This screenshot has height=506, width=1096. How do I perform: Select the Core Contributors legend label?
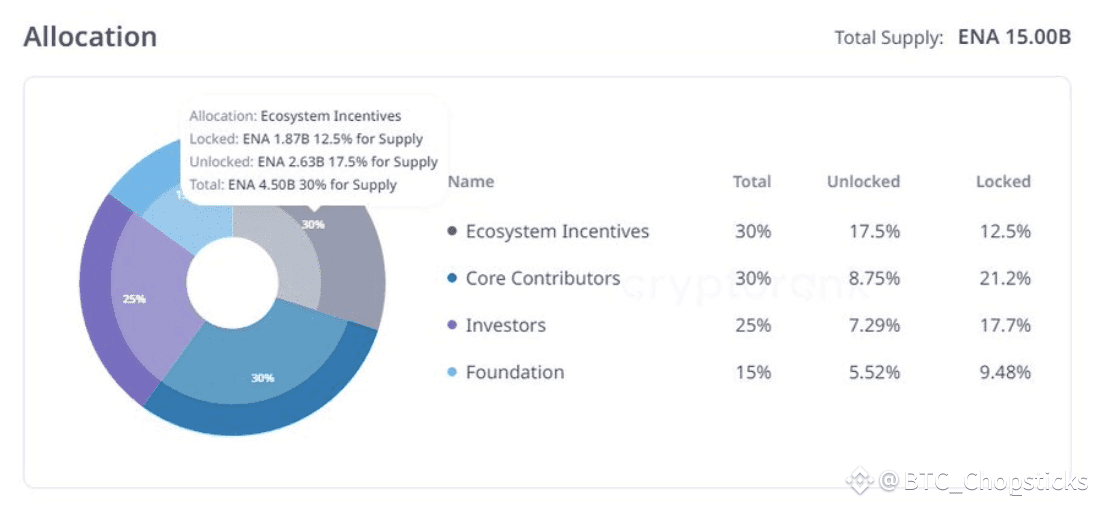click(543, 279)
